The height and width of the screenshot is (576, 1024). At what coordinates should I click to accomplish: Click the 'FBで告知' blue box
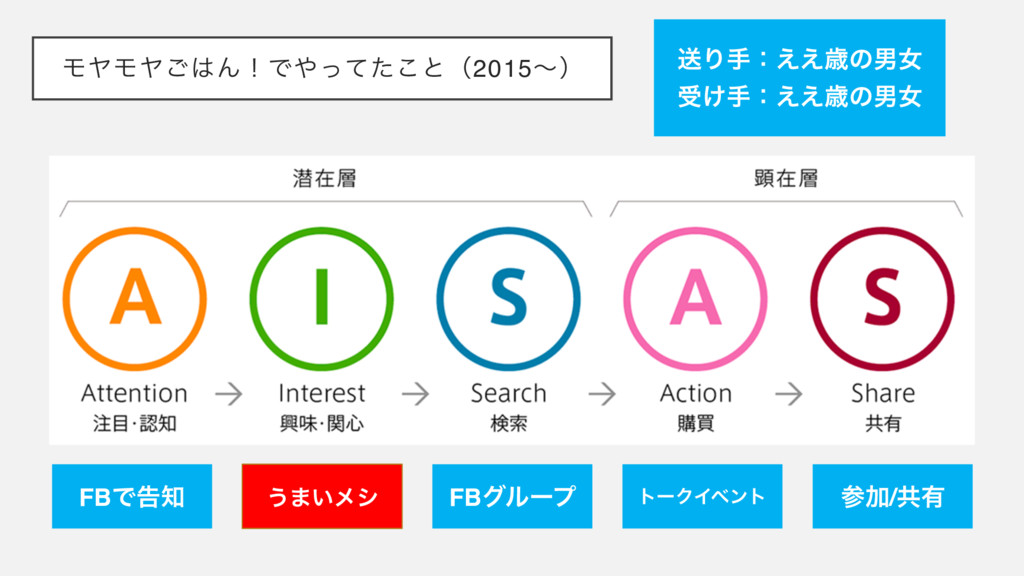click(x=132, y=496)
